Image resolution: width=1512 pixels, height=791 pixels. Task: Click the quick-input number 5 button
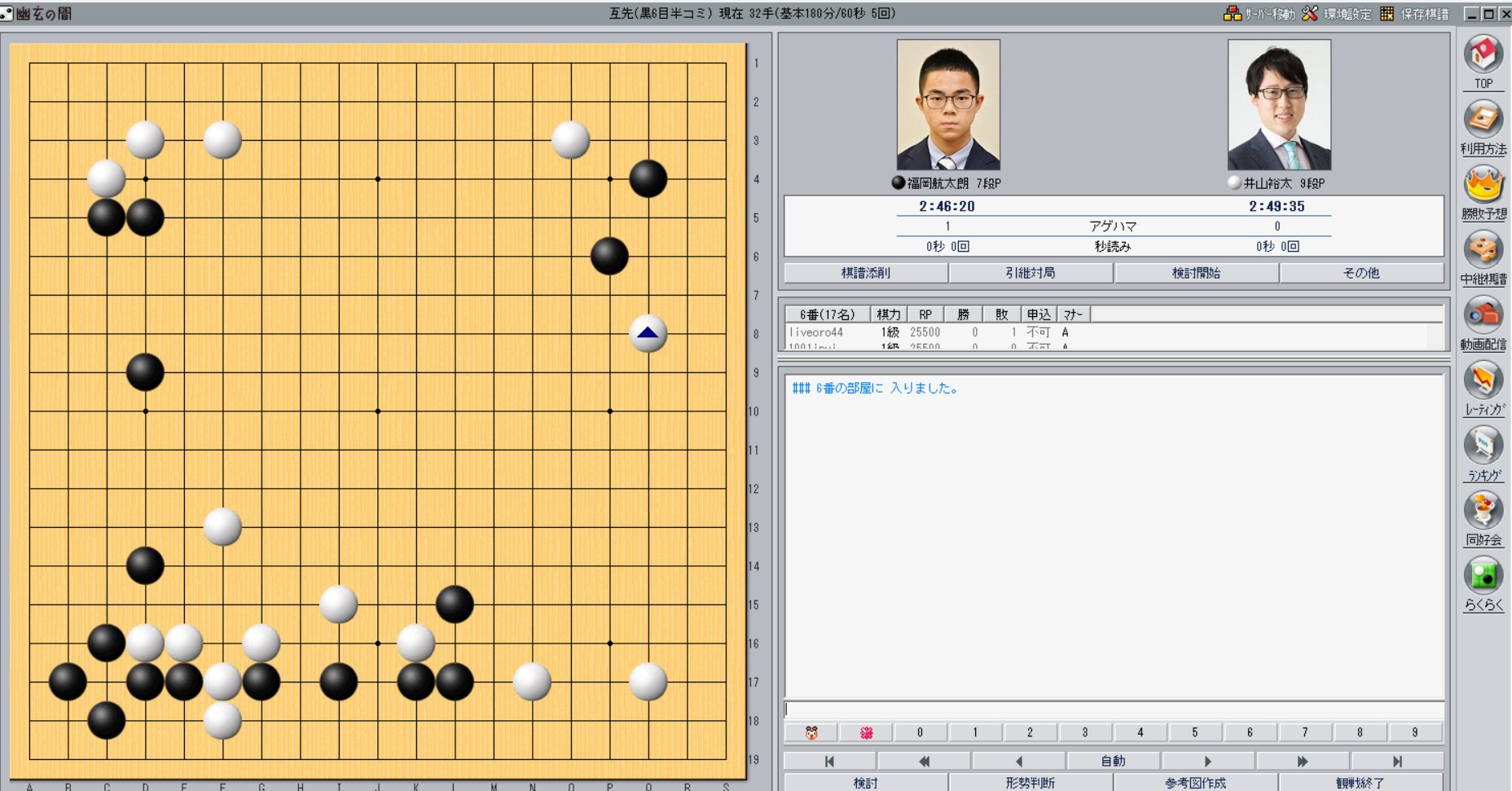tap(1195, 732)
